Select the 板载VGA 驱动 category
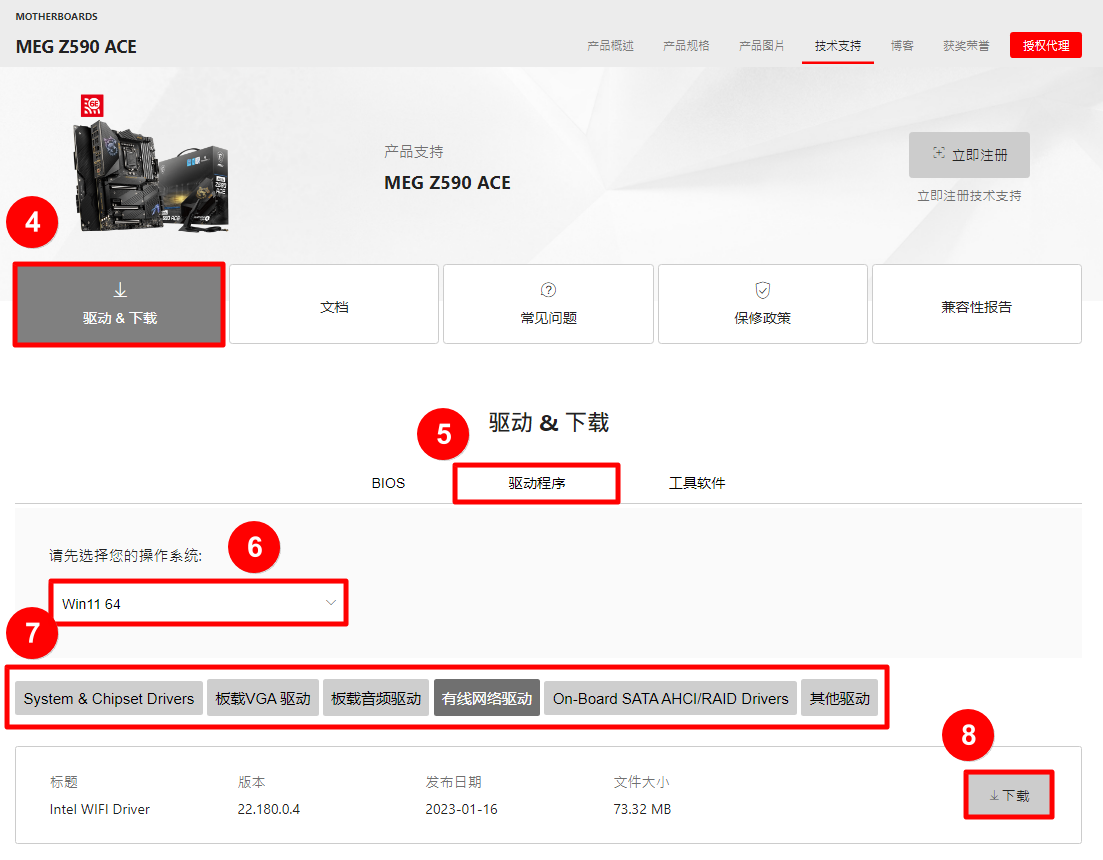 [263, 699]
